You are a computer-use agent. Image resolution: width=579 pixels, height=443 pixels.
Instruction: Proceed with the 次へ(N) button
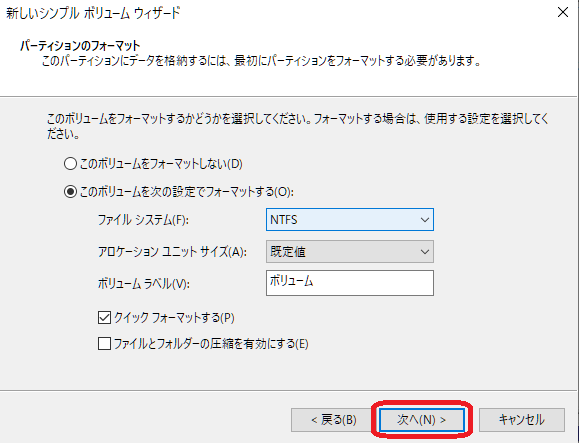coord(422,420)
